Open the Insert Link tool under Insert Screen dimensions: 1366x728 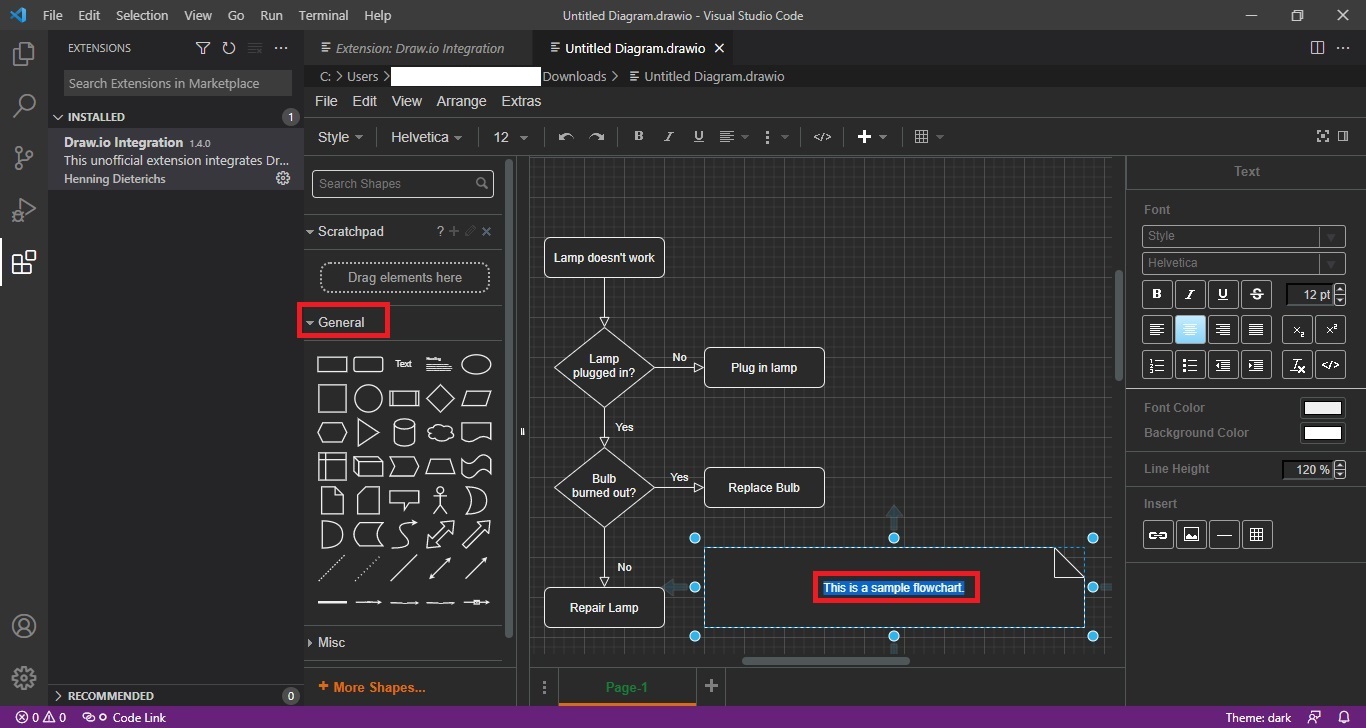(x=1157, y=534)
